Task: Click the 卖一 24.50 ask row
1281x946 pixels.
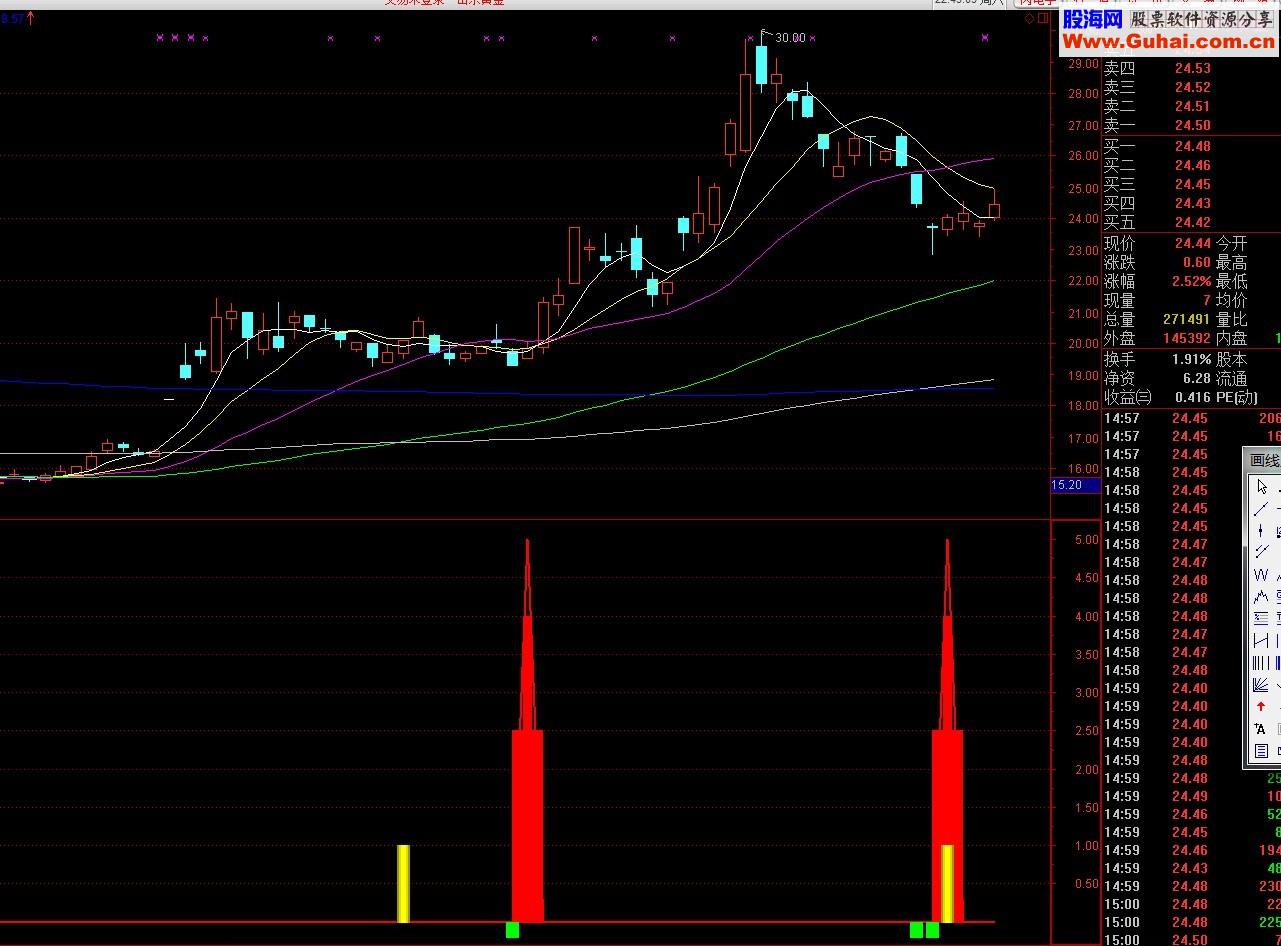Action: (x=1191, y=125)
